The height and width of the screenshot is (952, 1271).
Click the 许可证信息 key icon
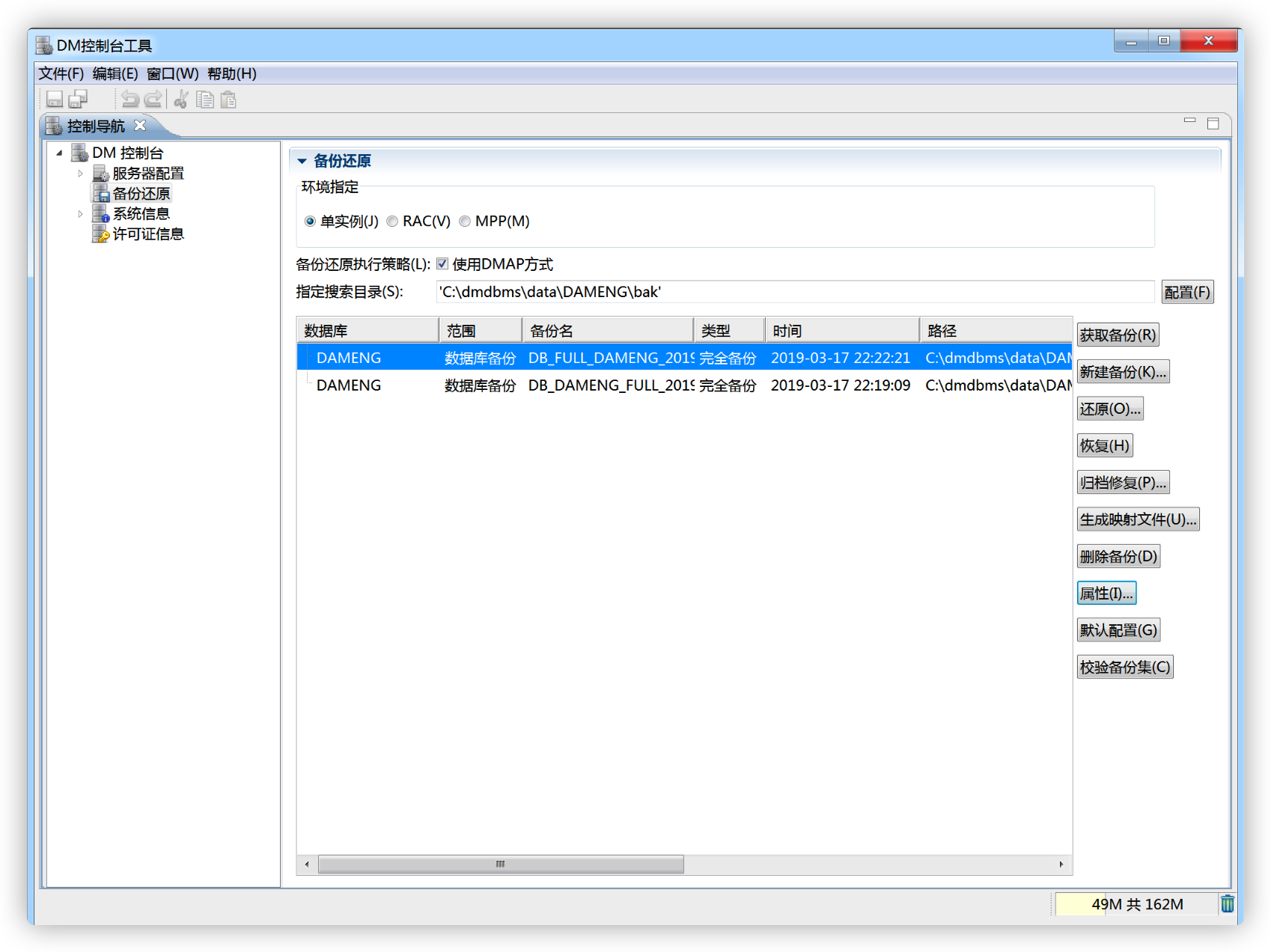(100, 234)
